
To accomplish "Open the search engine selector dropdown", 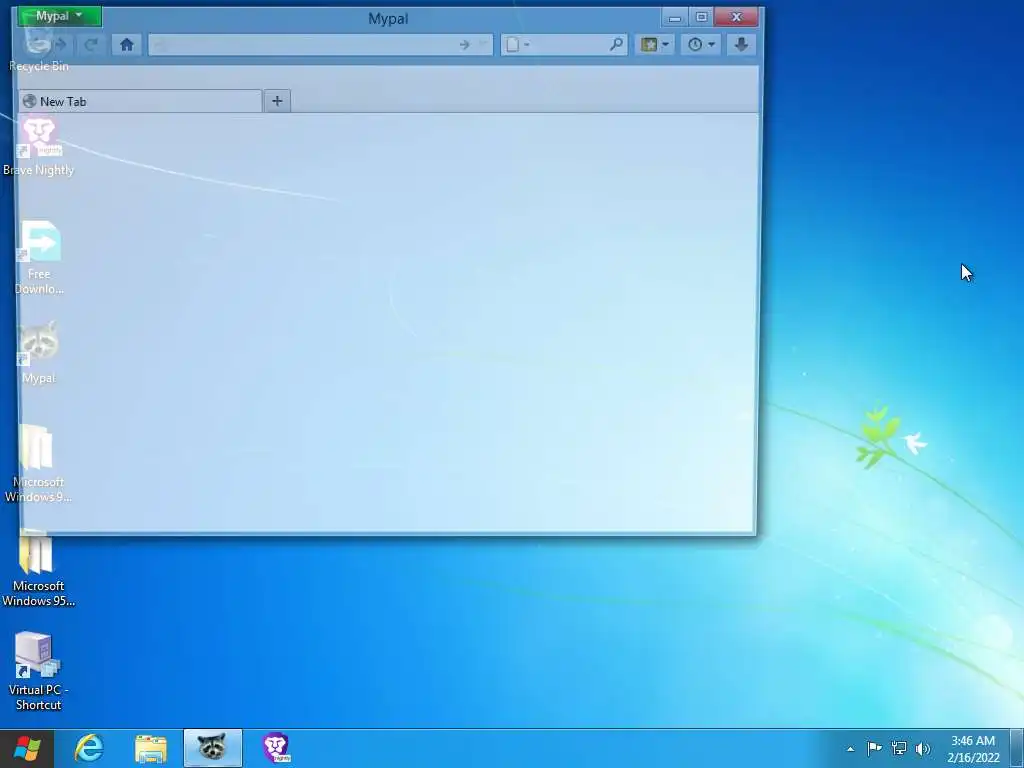I will [518, 44].
